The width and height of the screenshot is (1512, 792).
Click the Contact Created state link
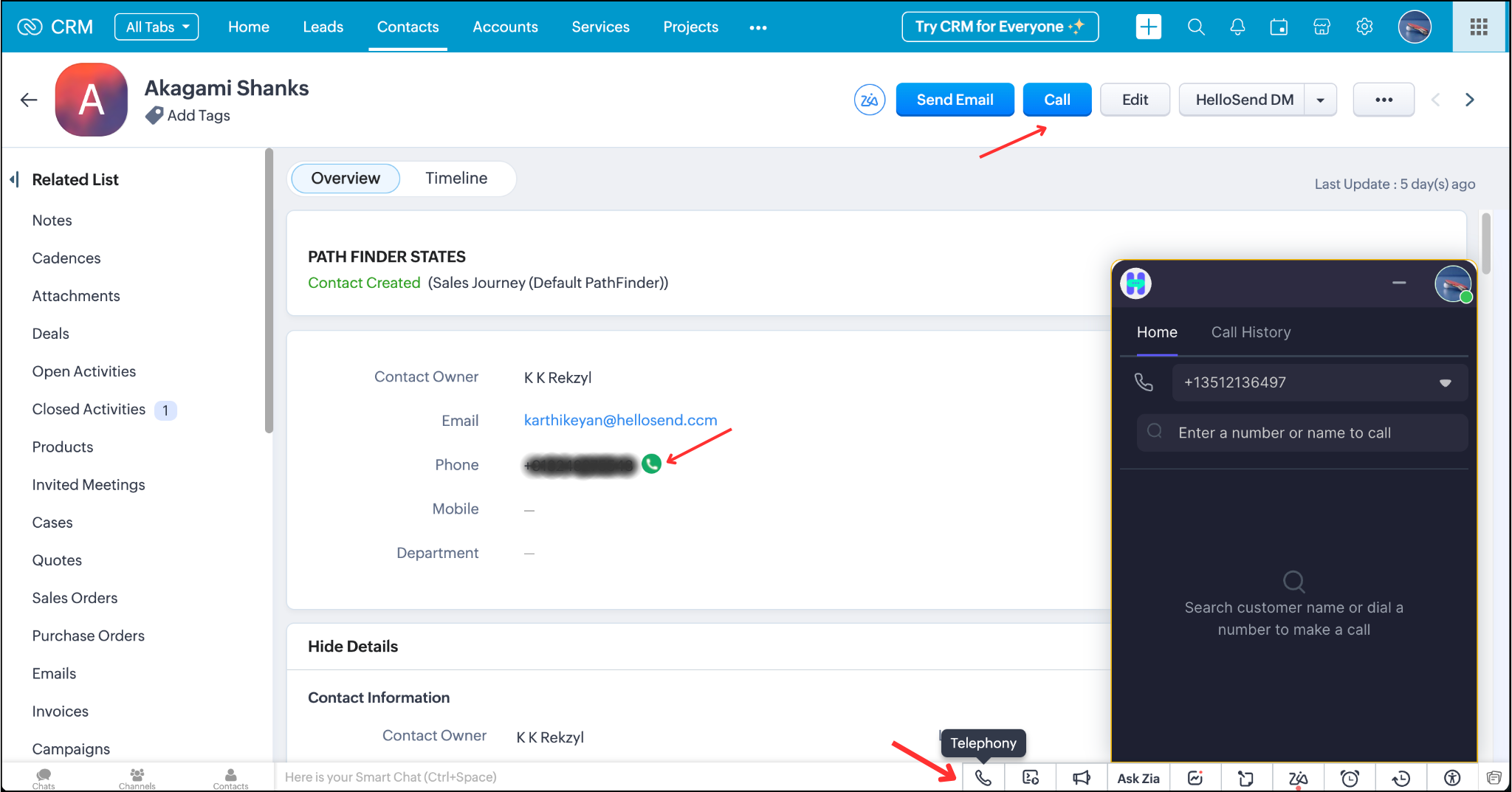click(x=364, y=283)
